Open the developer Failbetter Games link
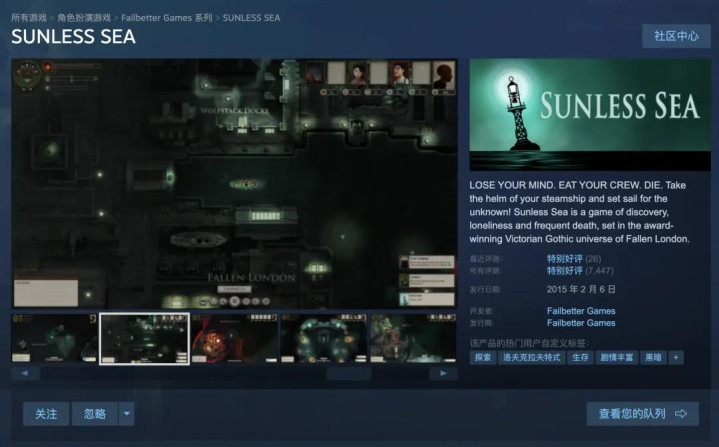The height and width of the screenshot is (447, 719). (x=581, y=311)
